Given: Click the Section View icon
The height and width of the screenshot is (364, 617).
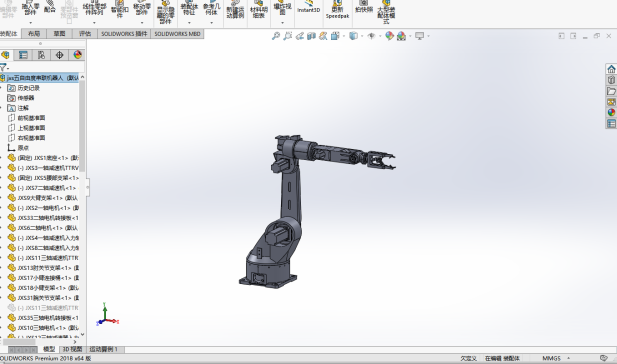Looking at the screenshot, I should tap(311, 36).
